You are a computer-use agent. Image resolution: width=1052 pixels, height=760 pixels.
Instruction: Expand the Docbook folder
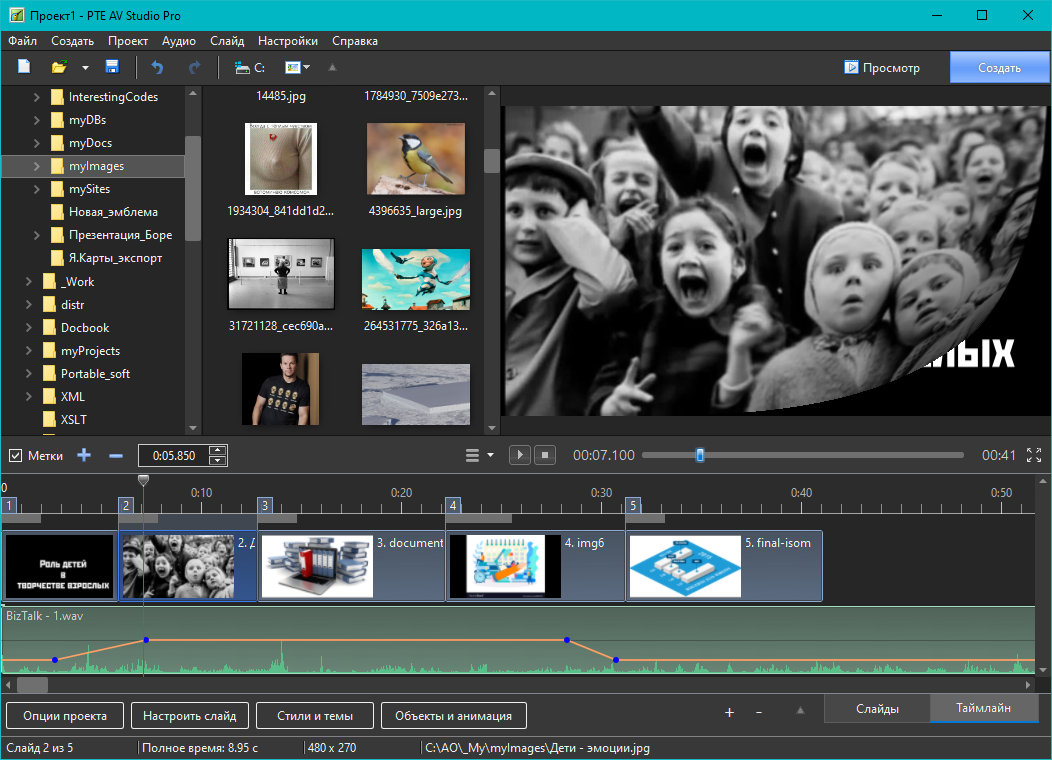coord(29,327)
